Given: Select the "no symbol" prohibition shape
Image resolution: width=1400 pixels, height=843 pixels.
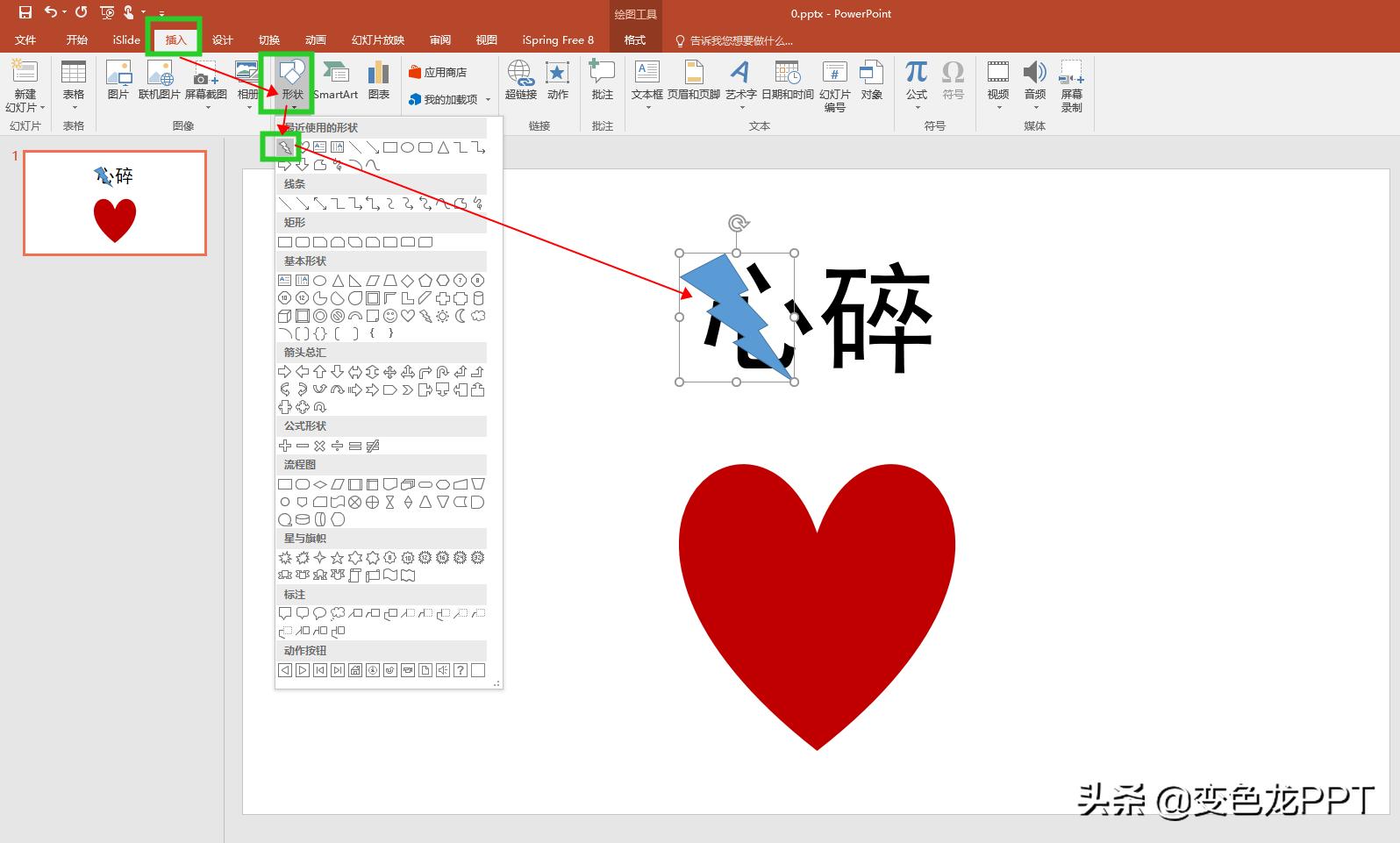Looking at the screenshot, I should 338,316.
